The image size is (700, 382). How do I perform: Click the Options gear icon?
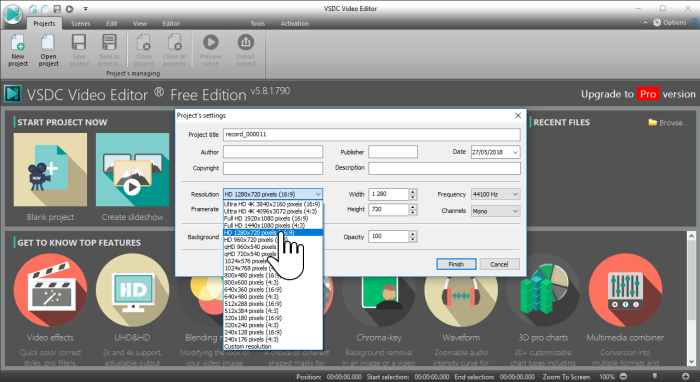(657, 22)
